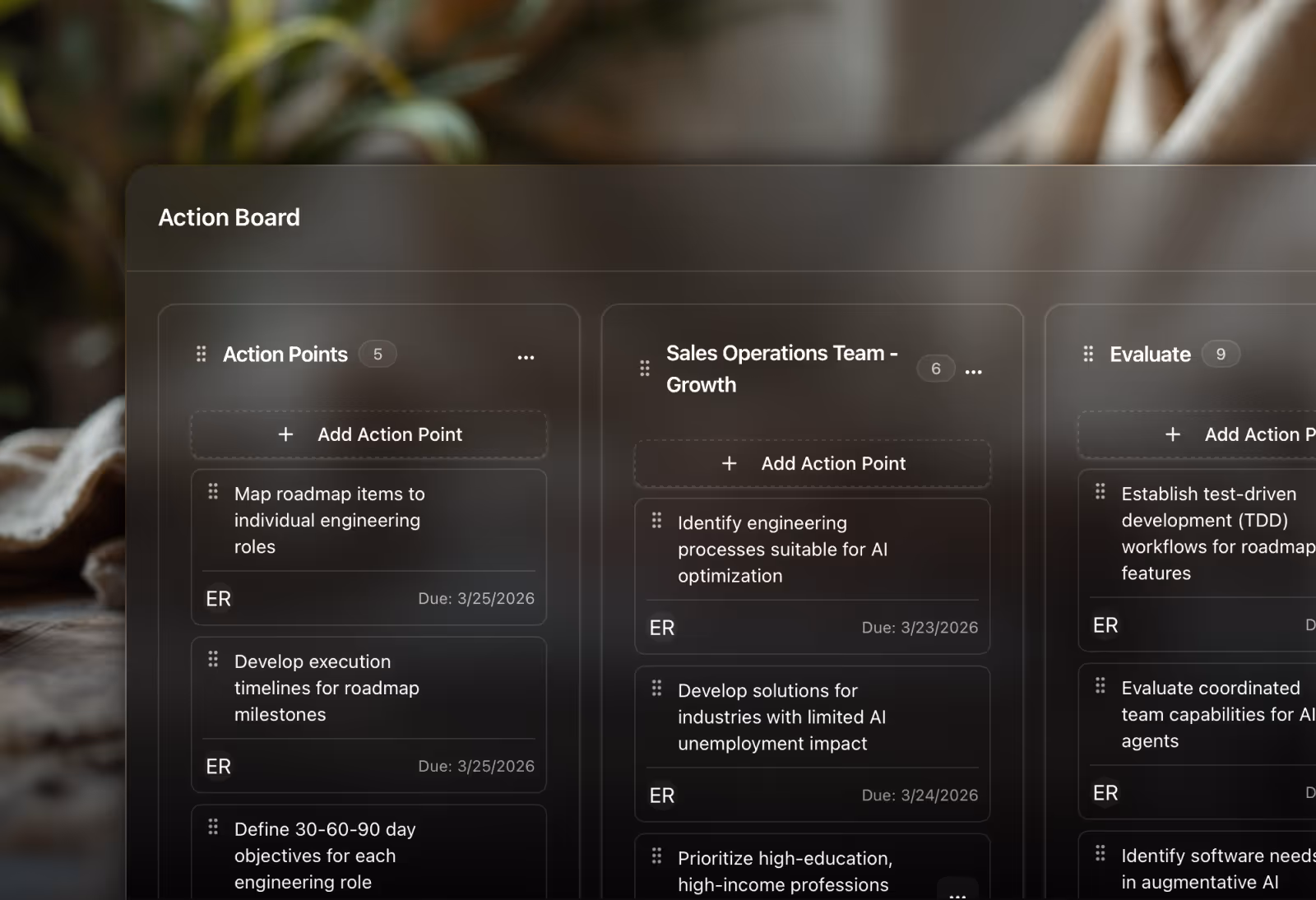This screenshot has height=900, width=1316.
Task: Click the Evaluate column title
Action: tap(1150, 354)
